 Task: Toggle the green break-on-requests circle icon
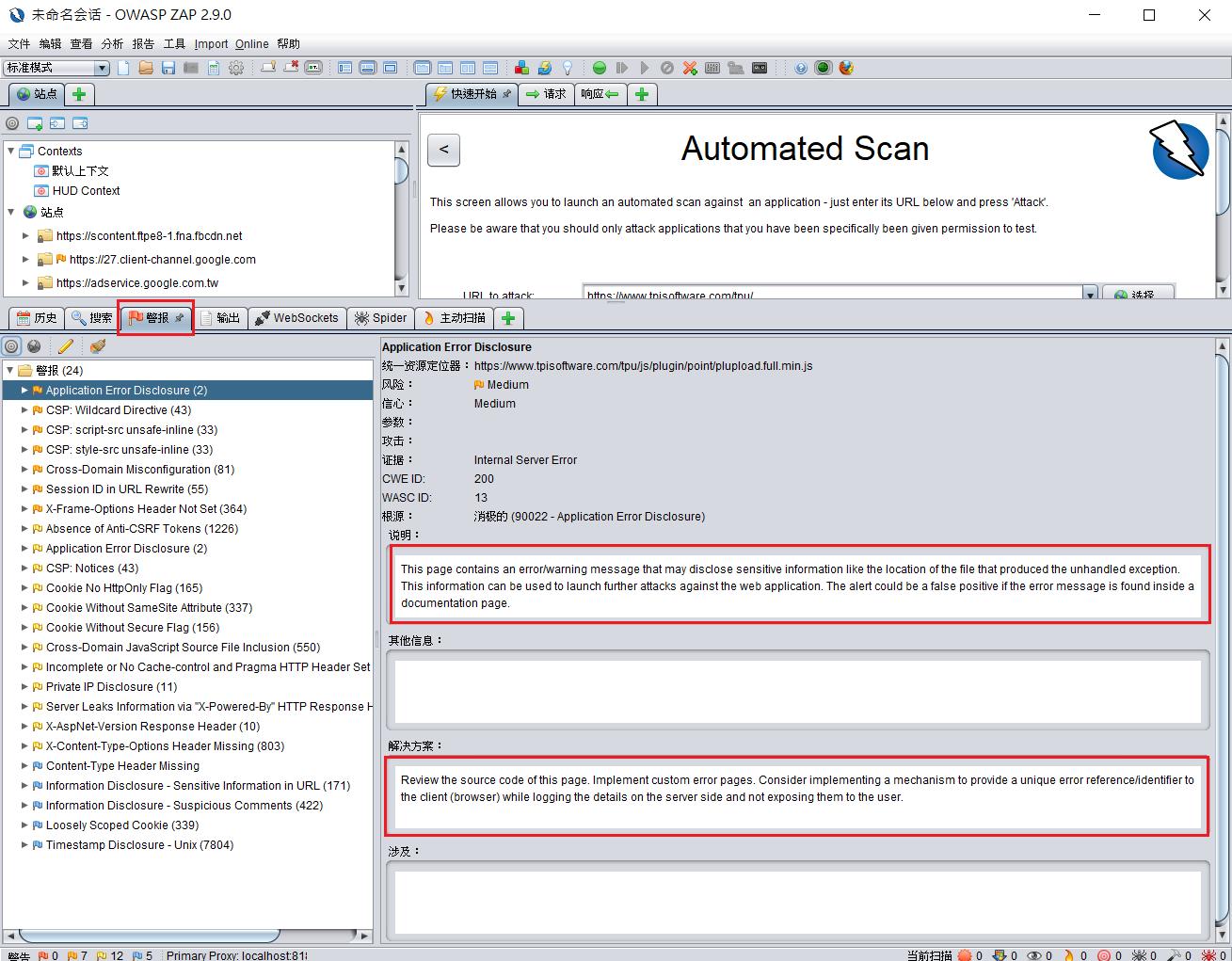point(600,68)
